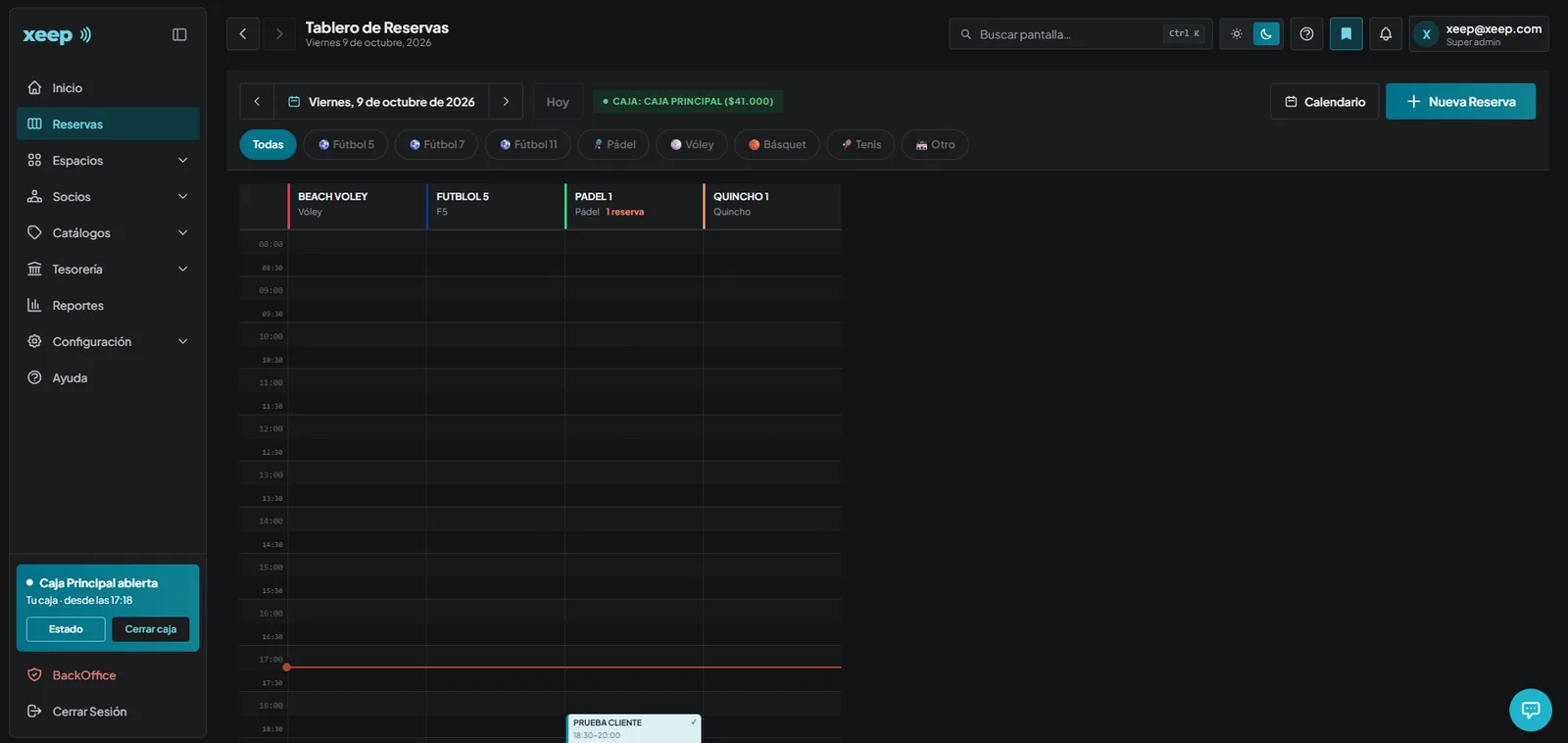1568x743 pixels.
Task: Expand Catálogos menu chevron
Action: pos(183,233)
